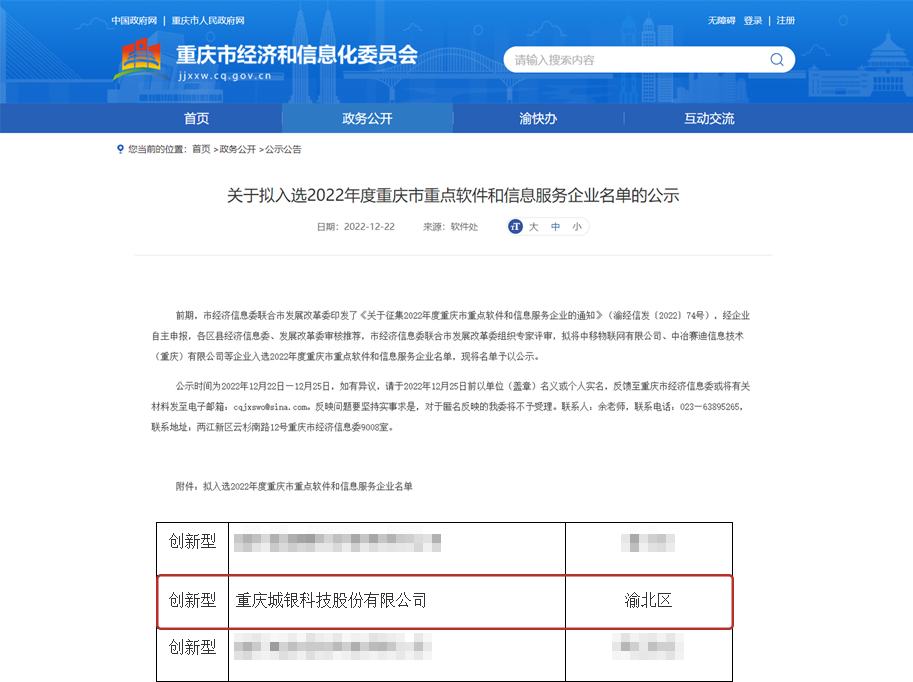Click the 登录 login link

coord(752,20)
